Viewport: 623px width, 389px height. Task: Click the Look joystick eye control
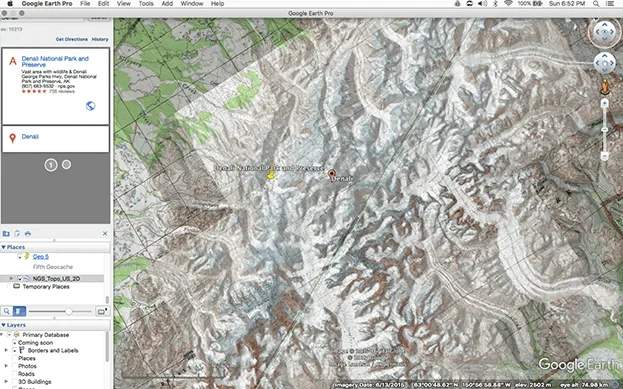[x=604, y=31]
